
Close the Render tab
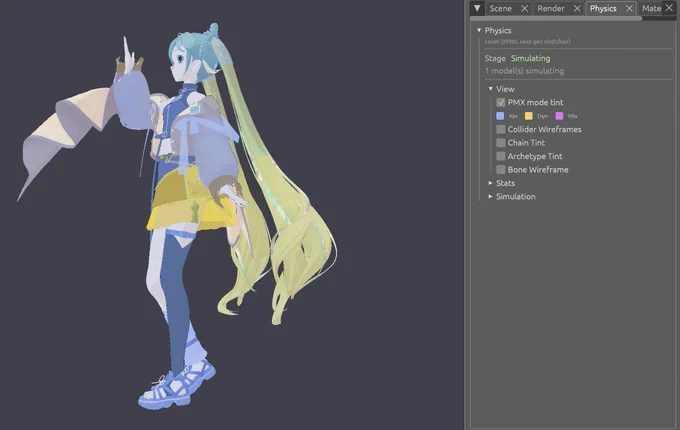click(x=577, y=8)
